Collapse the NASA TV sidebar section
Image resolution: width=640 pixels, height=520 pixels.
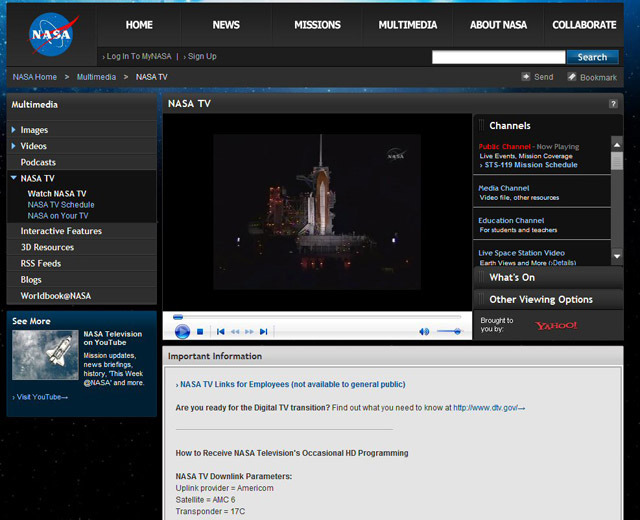(13, 178)
